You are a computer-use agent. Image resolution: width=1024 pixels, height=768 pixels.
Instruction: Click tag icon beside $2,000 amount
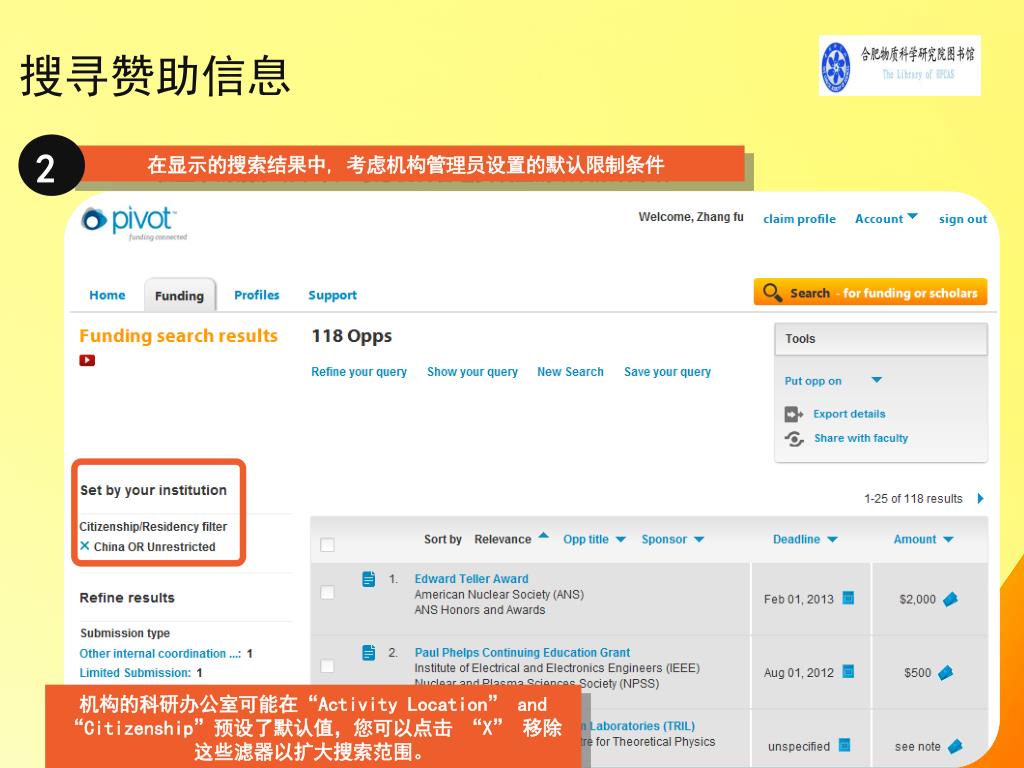(x=951, y=599)
